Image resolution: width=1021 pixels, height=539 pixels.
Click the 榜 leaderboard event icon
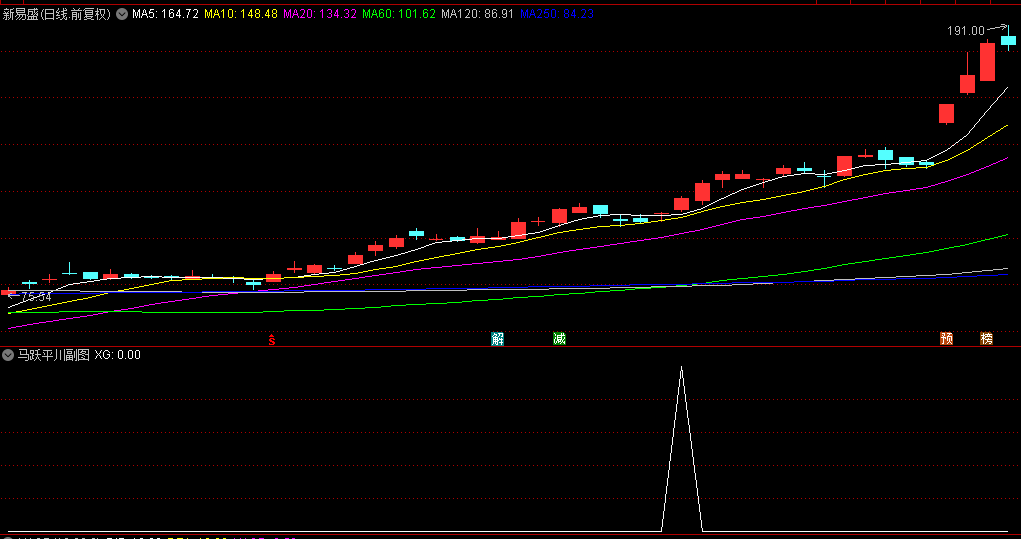[x=987, y=339]
